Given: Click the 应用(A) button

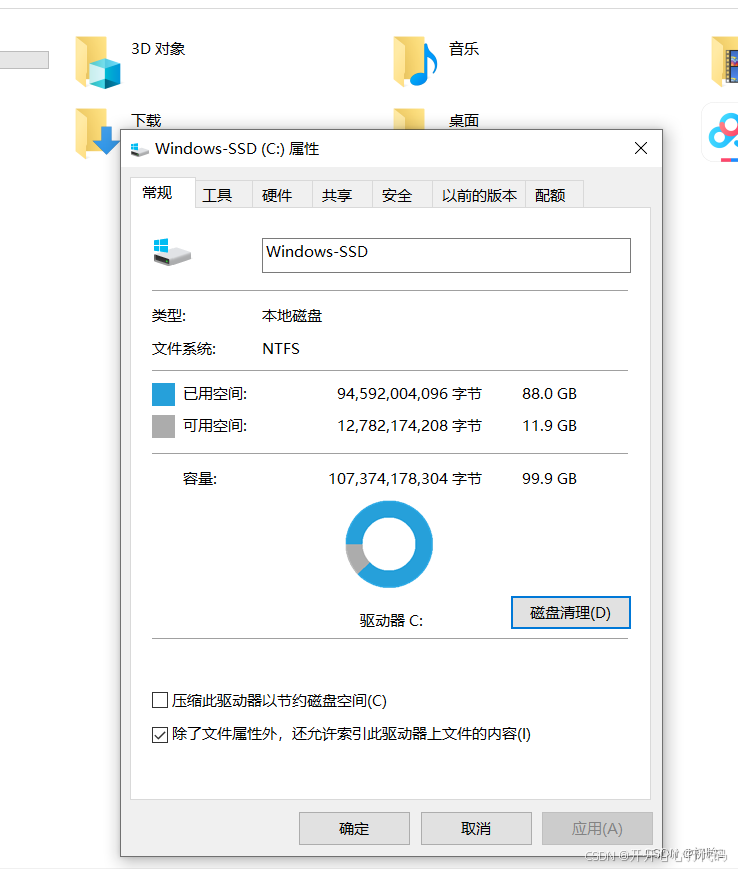Looking at the screenshot, I should pyautogui.click(x=597, y=829).
